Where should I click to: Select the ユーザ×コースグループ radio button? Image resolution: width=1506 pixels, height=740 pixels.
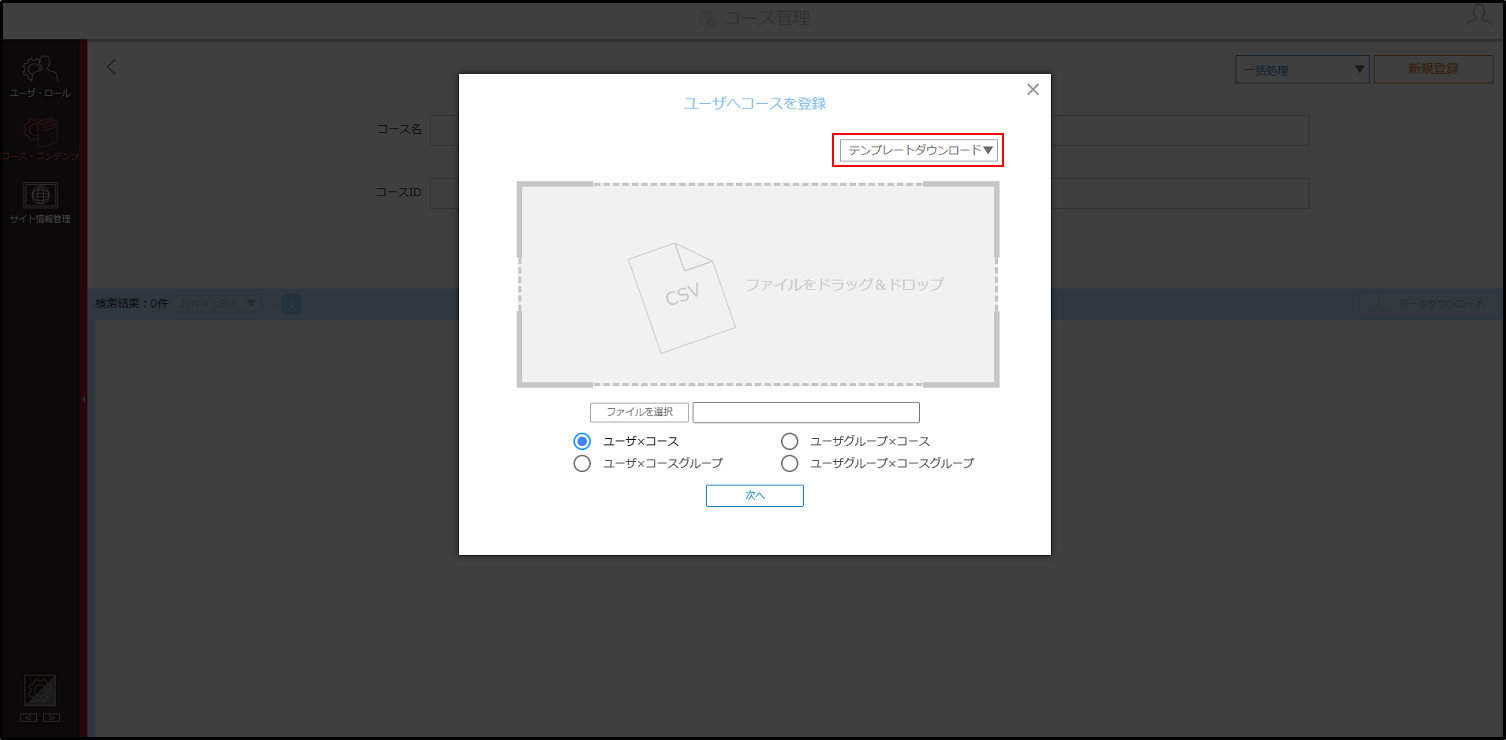(582, 463)
